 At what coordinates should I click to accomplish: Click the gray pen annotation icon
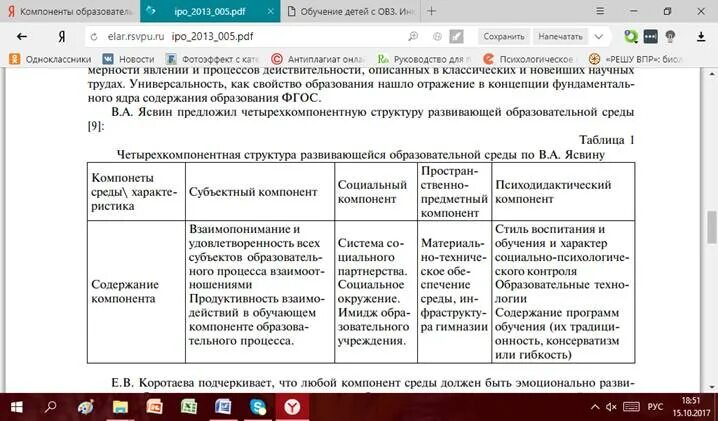456,37
